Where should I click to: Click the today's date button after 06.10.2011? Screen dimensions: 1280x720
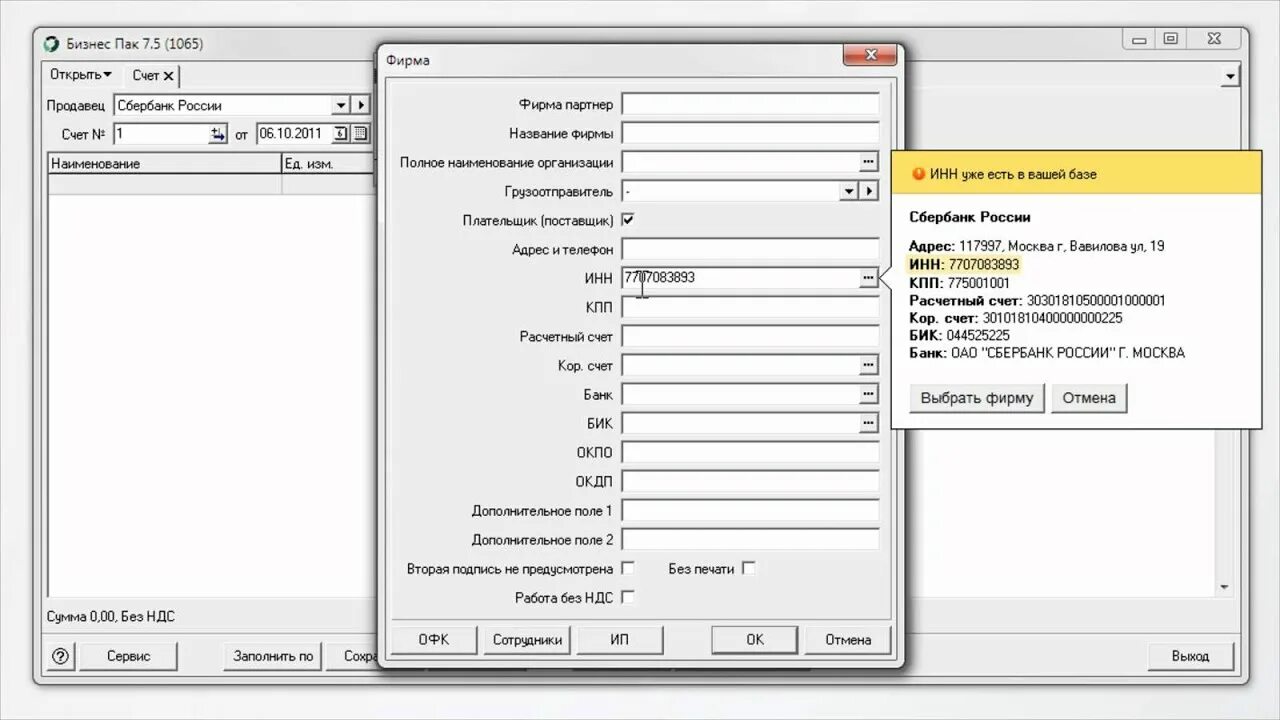(340, 134)
